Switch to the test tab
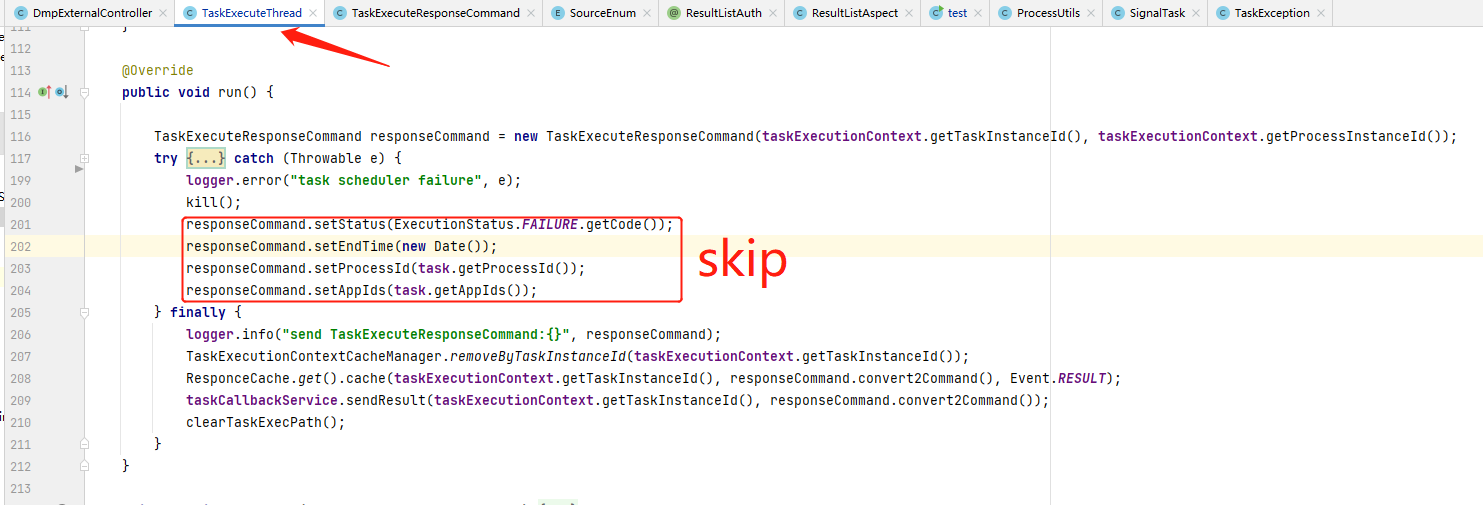The image size is (1483, 505). point(957,13)
